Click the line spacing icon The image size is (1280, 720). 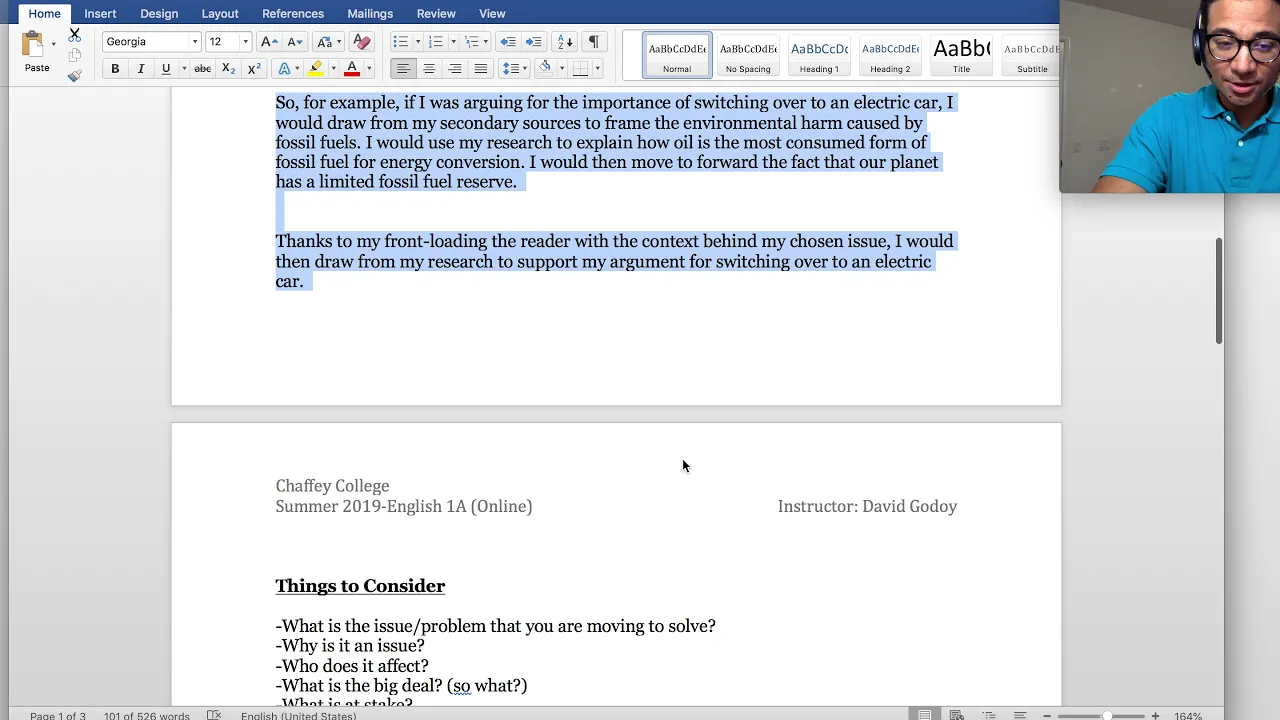tap(510, 69)
